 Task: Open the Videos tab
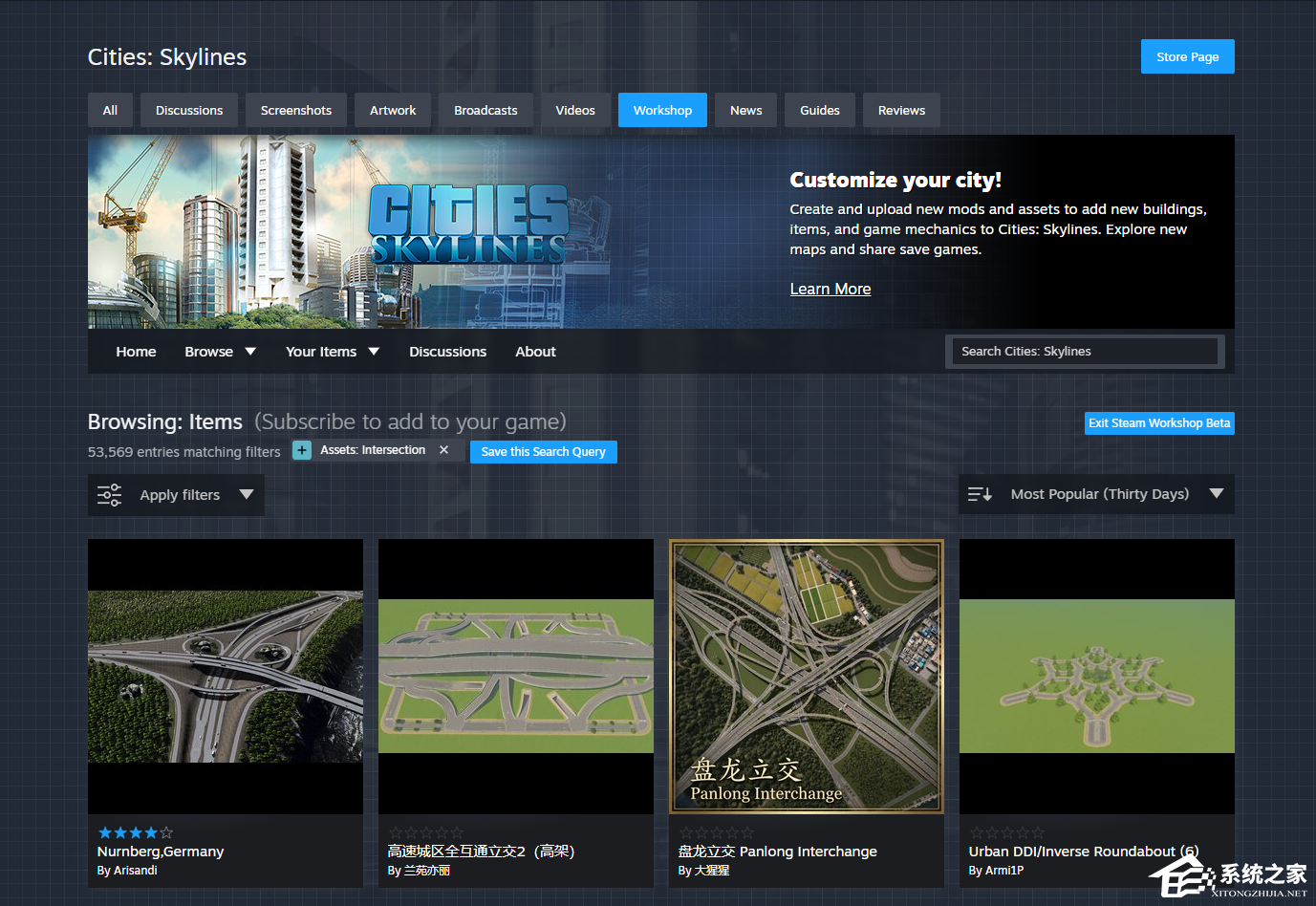point(575,110)
